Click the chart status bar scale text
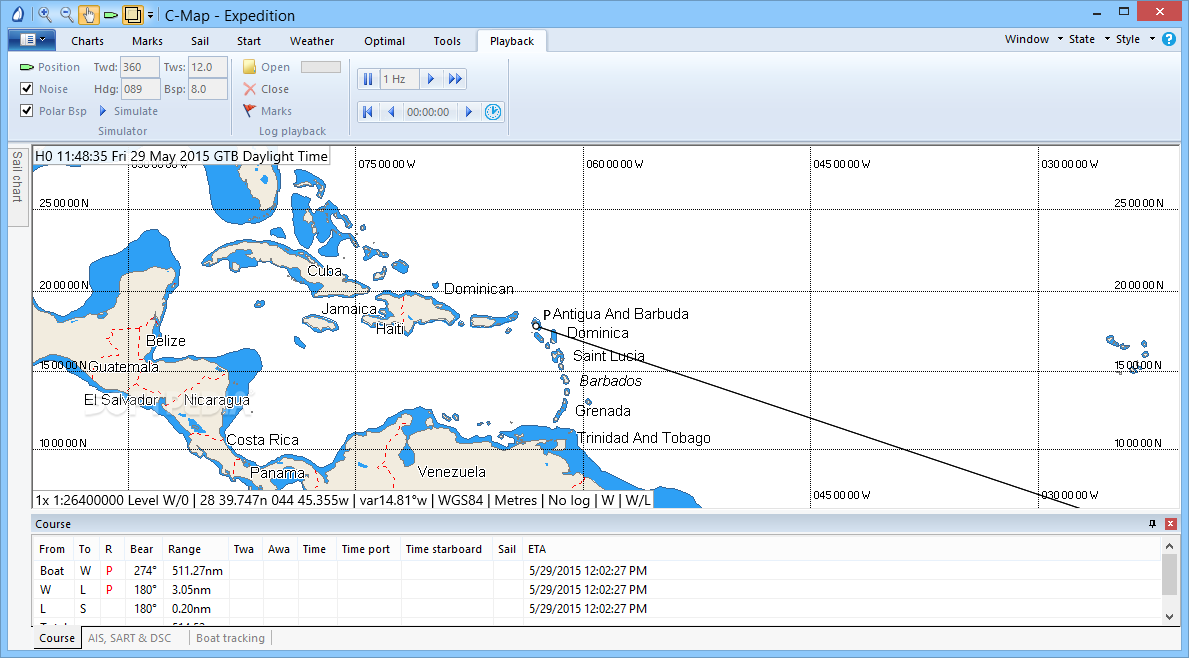Viewport: 1189px width, 658px height. pyautogui.click(x=343, y=500)
